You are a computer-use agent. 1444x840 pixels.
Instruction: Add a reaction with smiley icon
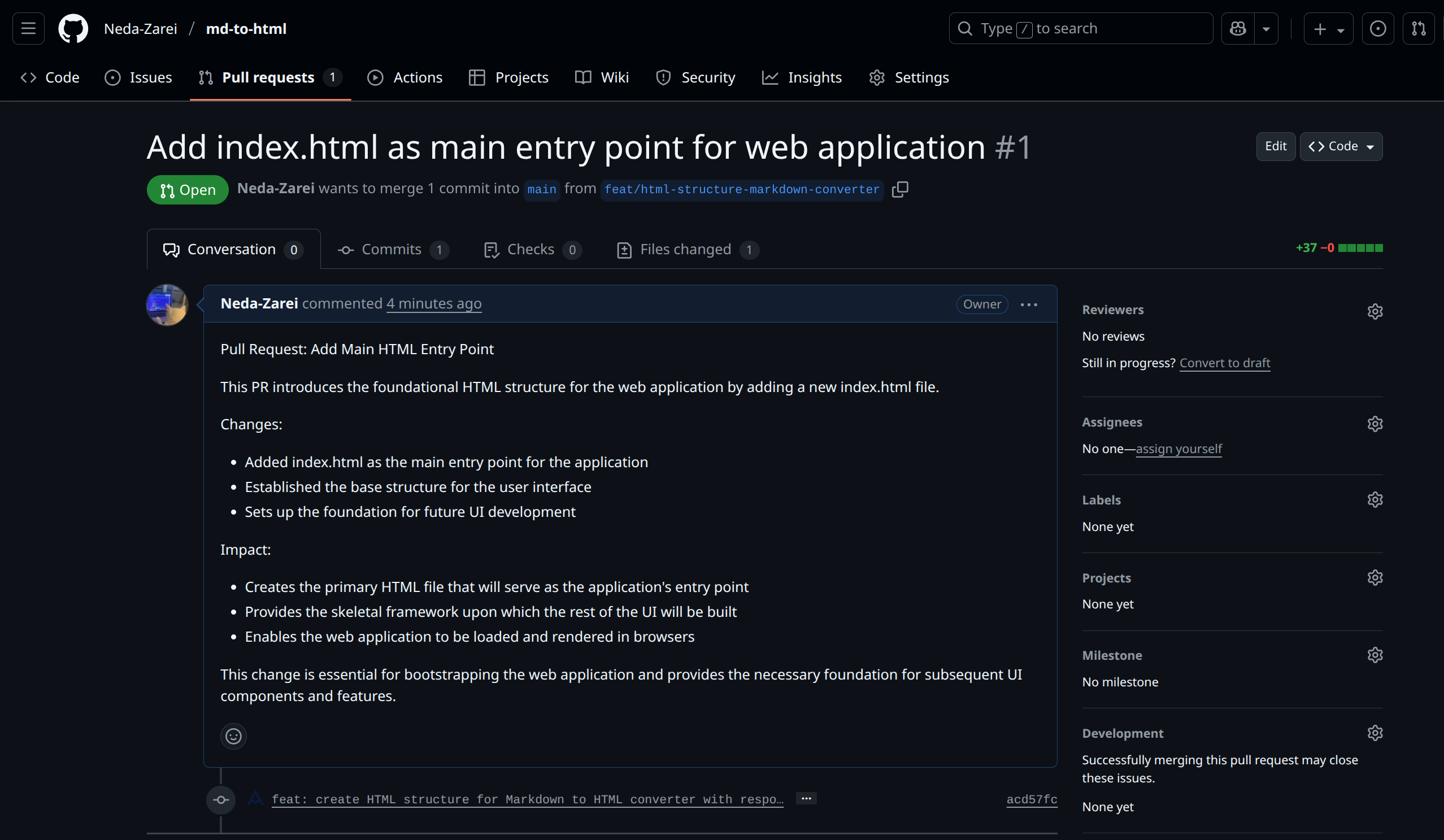233,735
